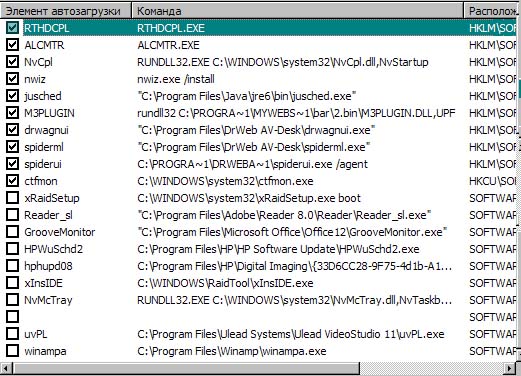
Task: Enable the GrooveMonitor checkbox
Action: coord(12,232)
